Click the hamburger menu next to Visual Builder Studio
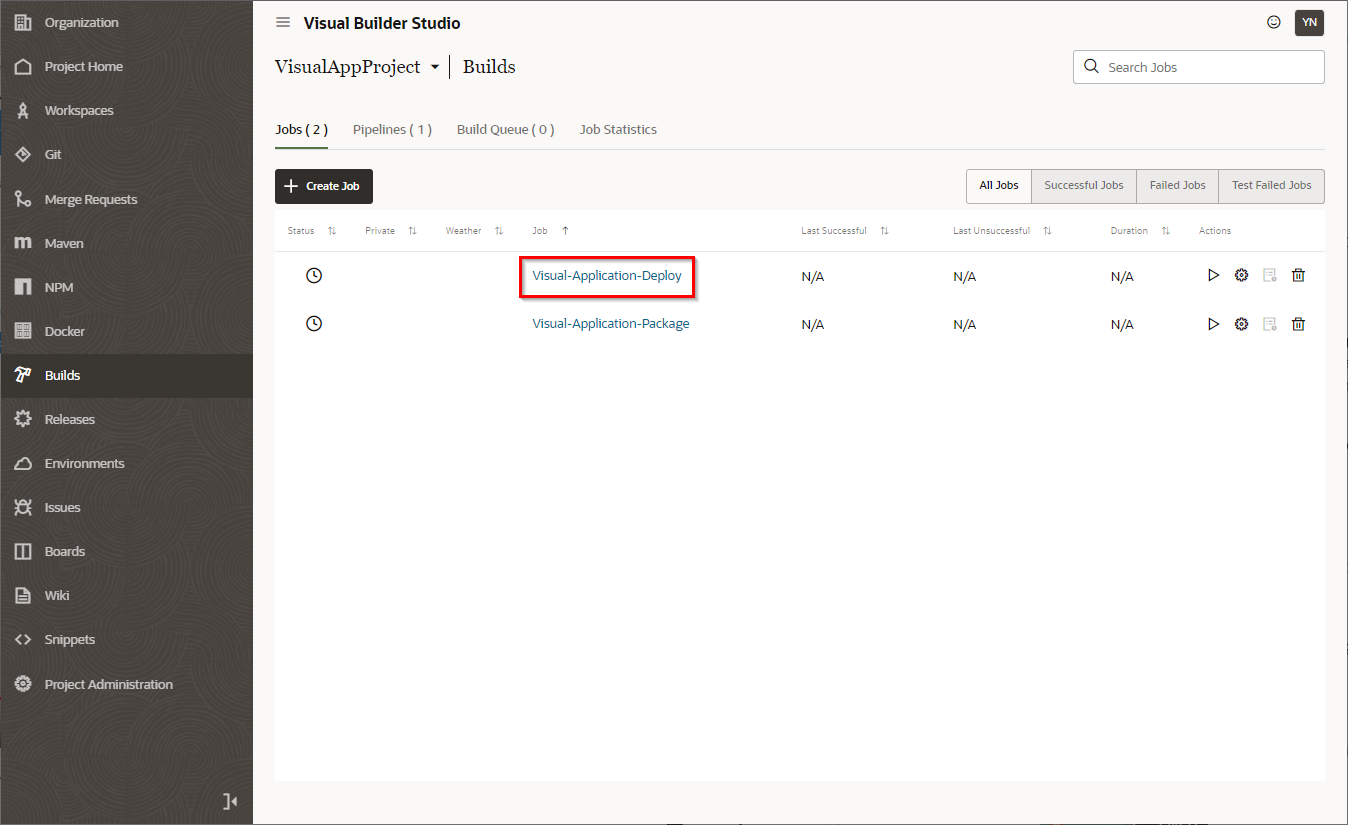The image size is (1348, 825). (283, 23)
